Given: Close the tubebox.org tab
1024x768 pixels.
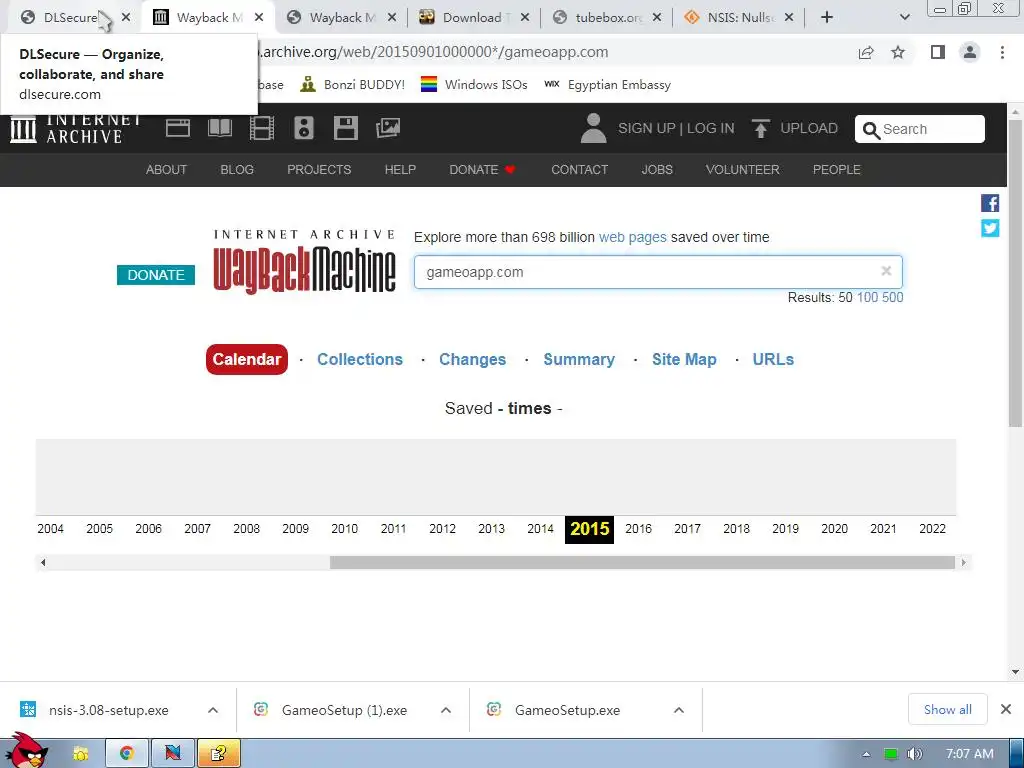Looking at the screenshot, I should (657, 18).
